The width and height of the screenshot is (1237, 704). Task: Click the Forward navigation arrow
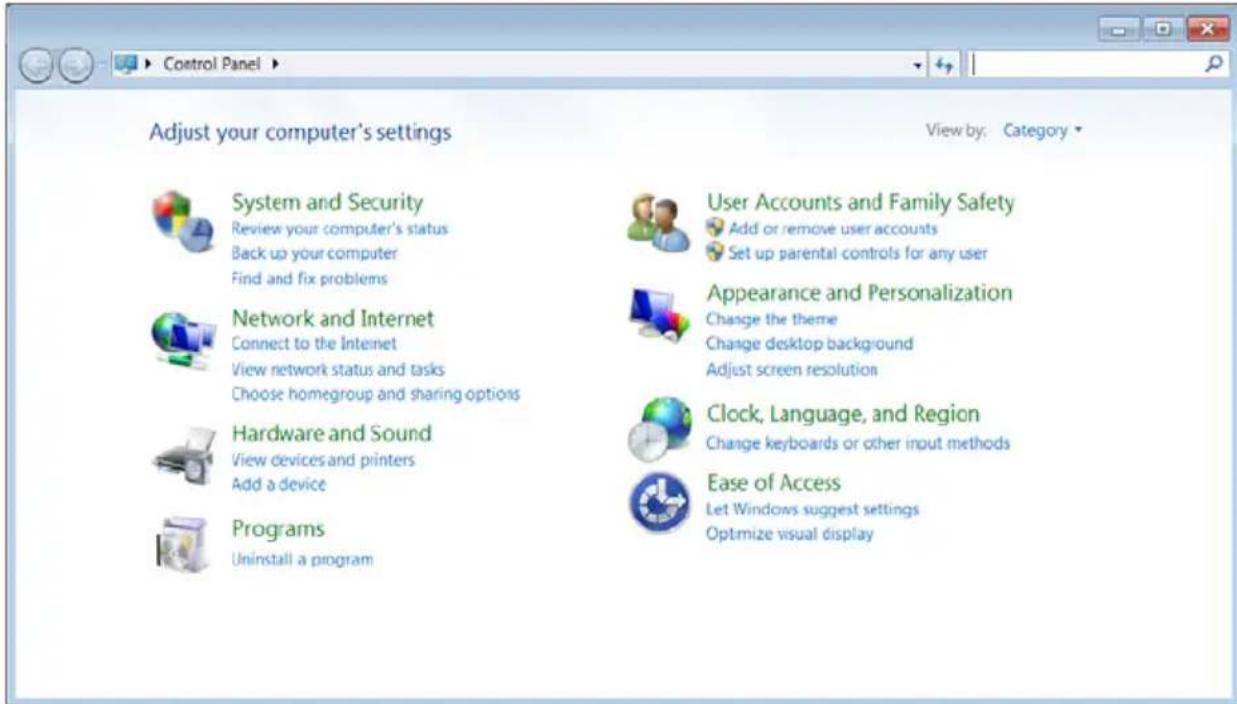click(75, 66)
